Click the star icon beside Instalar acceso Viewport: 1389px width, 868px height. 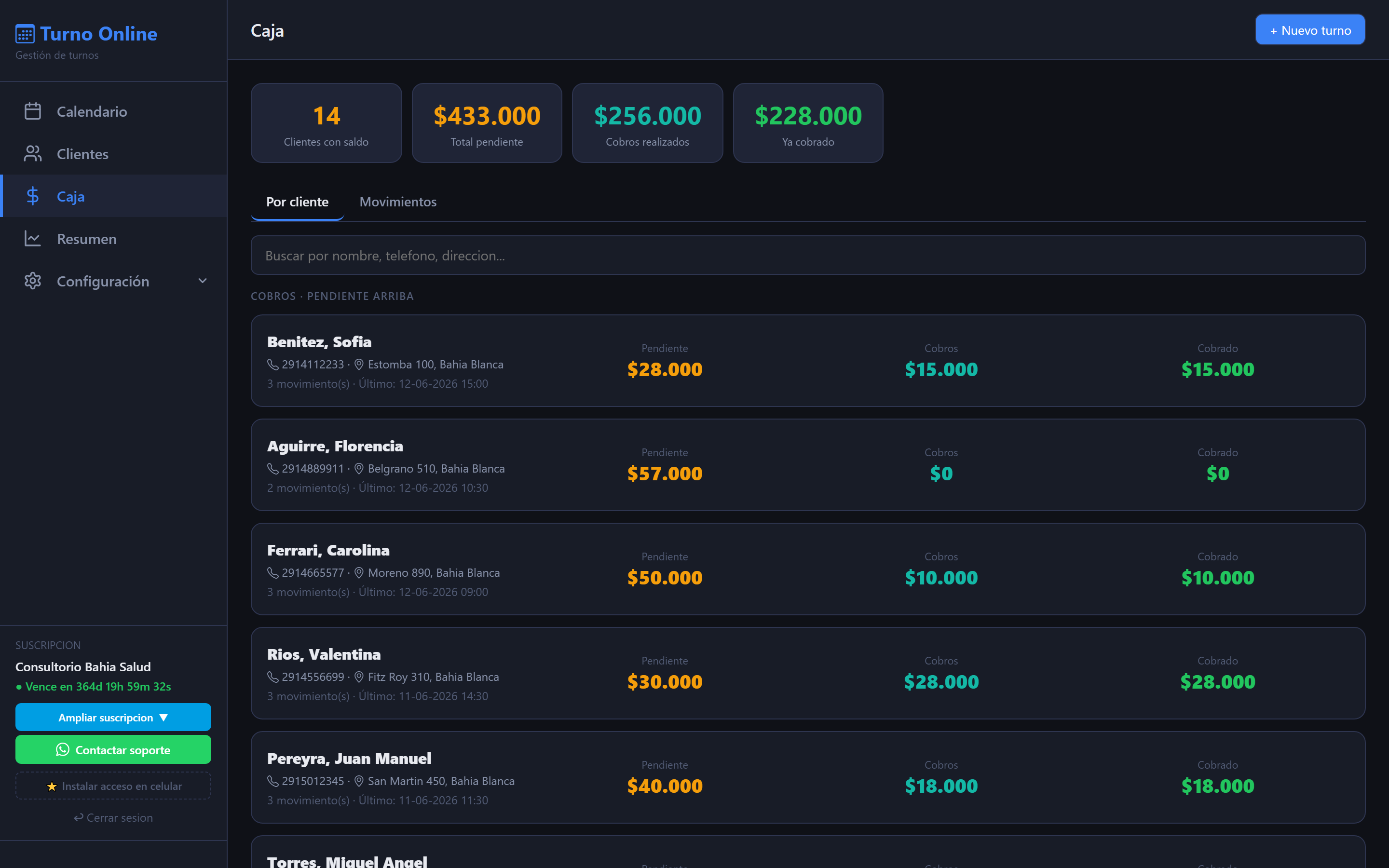click(52, 787)
